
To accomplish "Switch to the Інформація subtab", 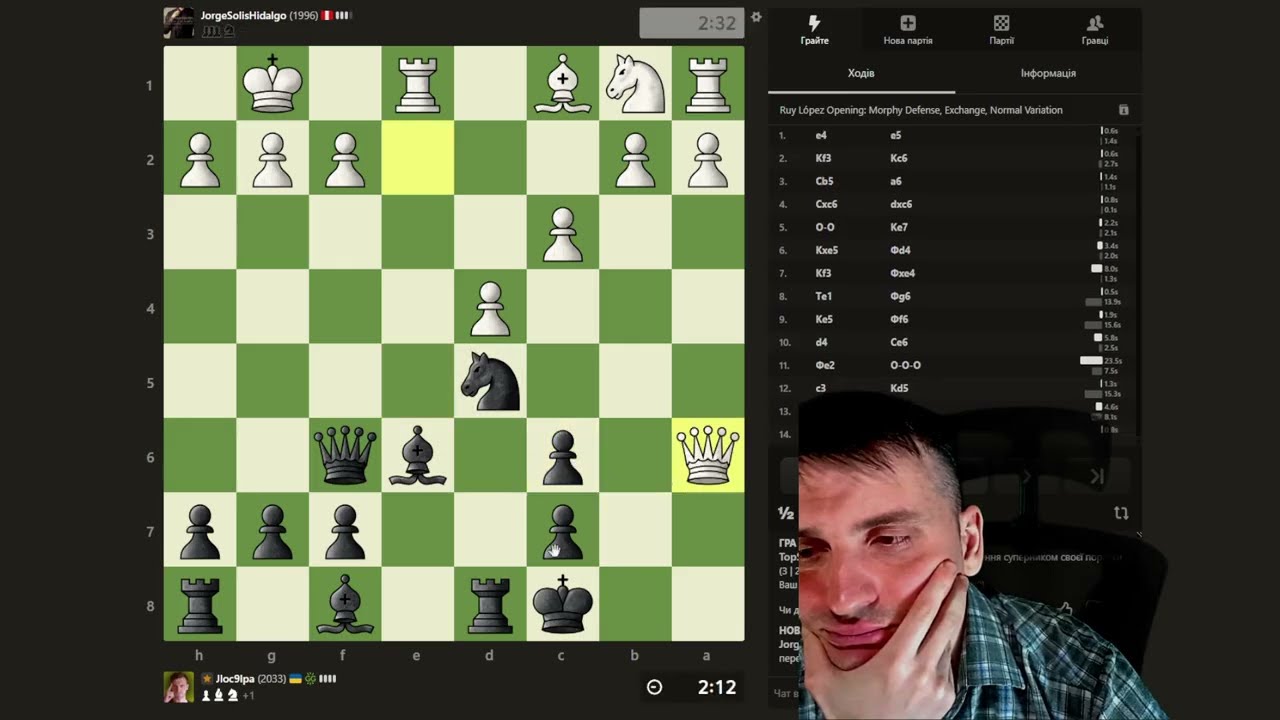I will tap(1048, 74).
